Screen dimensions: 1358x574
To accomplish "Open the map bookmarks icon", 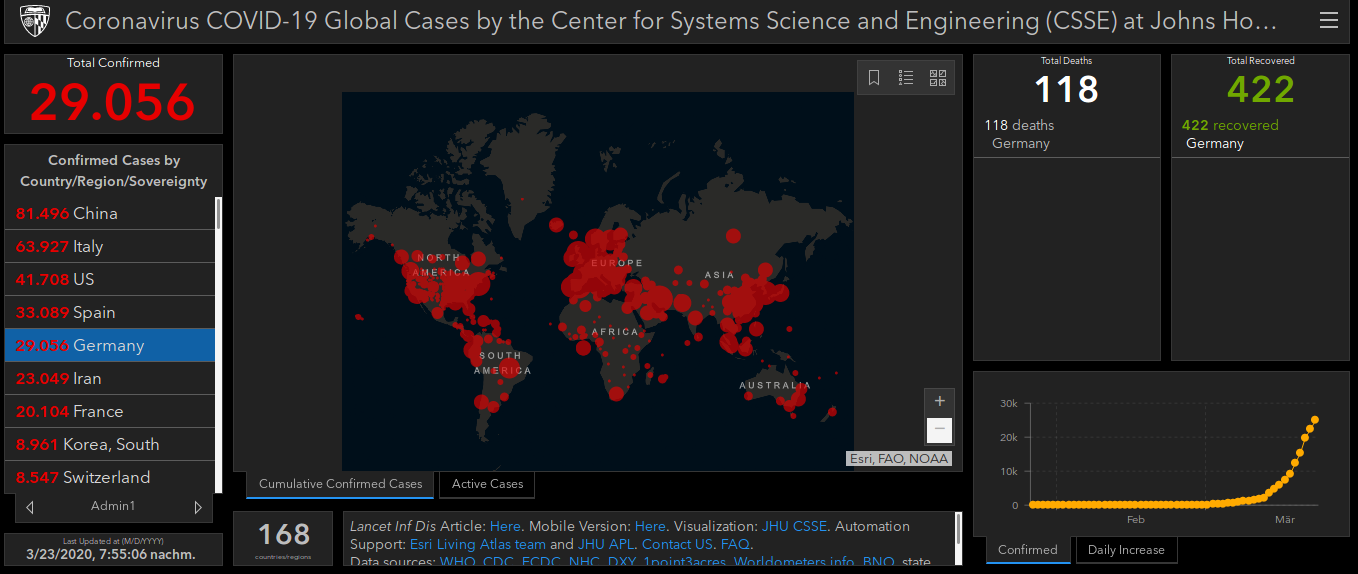I will pyautogui.click(x=874, y=78).
